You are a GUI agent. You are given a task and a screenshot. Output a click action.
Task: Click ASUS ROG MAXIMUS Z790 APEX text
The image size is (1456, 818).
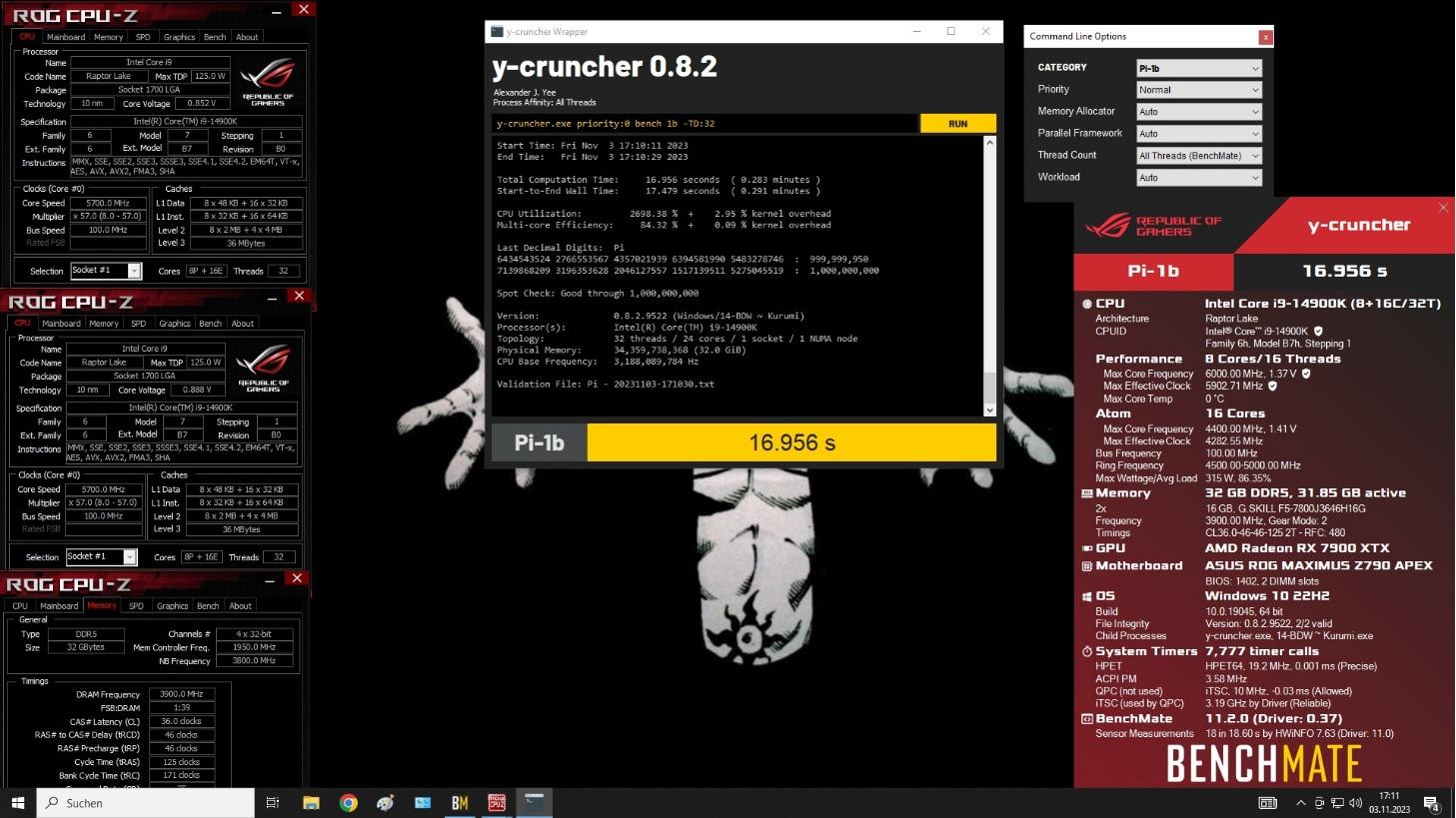tap(1319, 566)
